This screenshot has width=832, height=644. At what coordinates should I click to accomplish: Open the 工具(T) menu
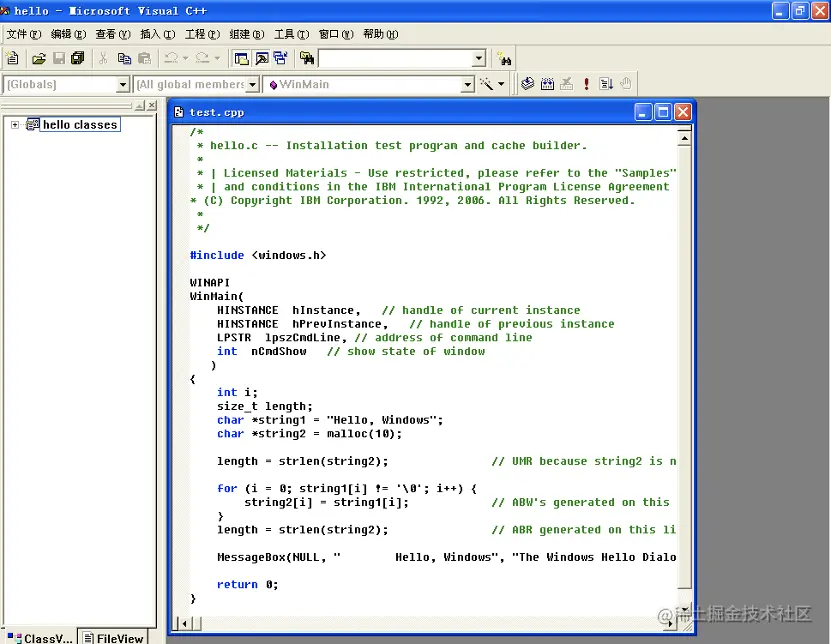291,34
